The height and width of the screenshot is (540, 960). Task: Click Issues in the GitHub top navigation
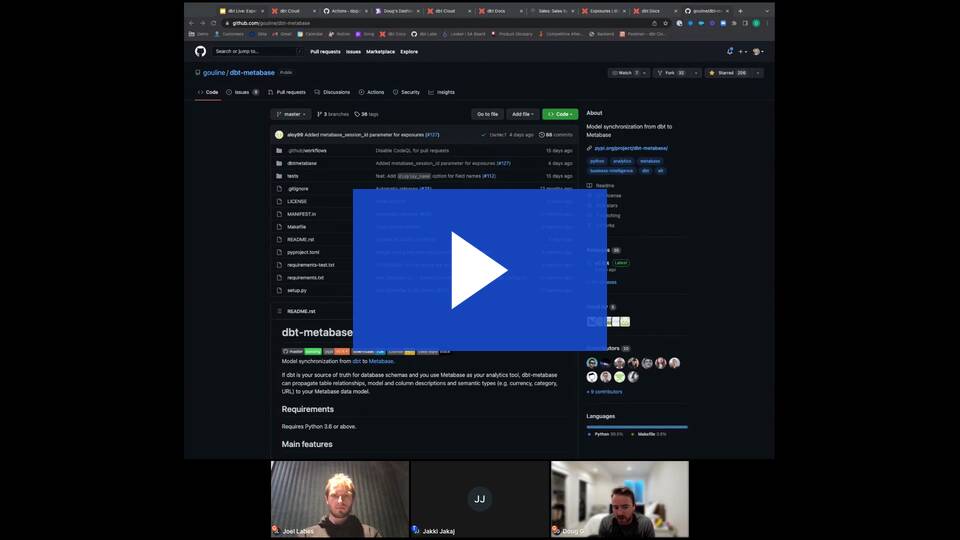(353, 52)
